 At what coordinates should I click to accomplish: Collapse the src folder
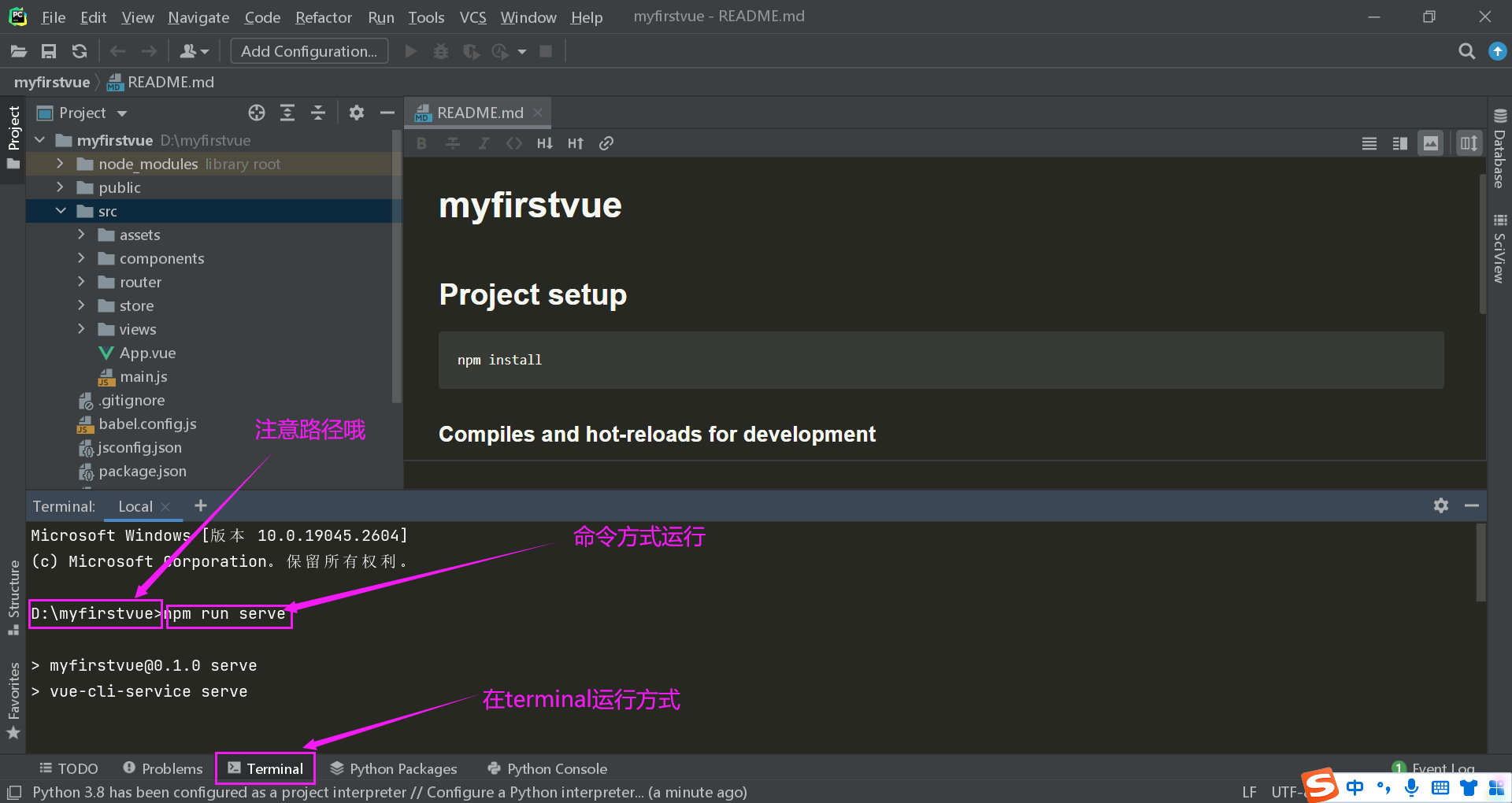(x=61, y=211)
